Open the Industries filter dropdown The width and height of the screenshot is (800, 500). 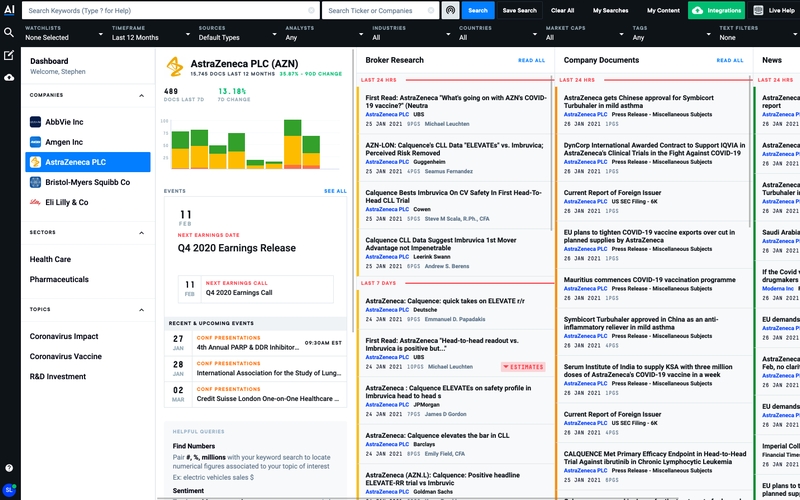411,33
